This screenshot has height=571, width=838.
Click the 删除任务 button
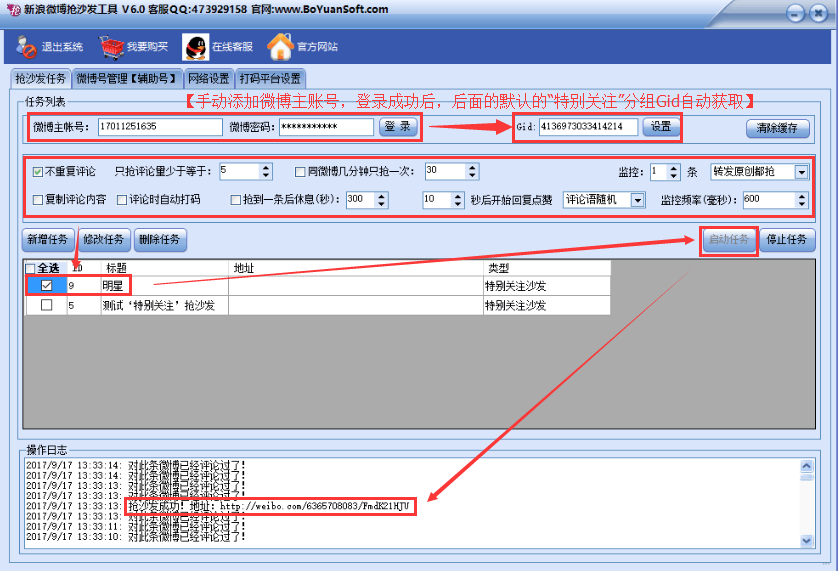coord(160,240)
